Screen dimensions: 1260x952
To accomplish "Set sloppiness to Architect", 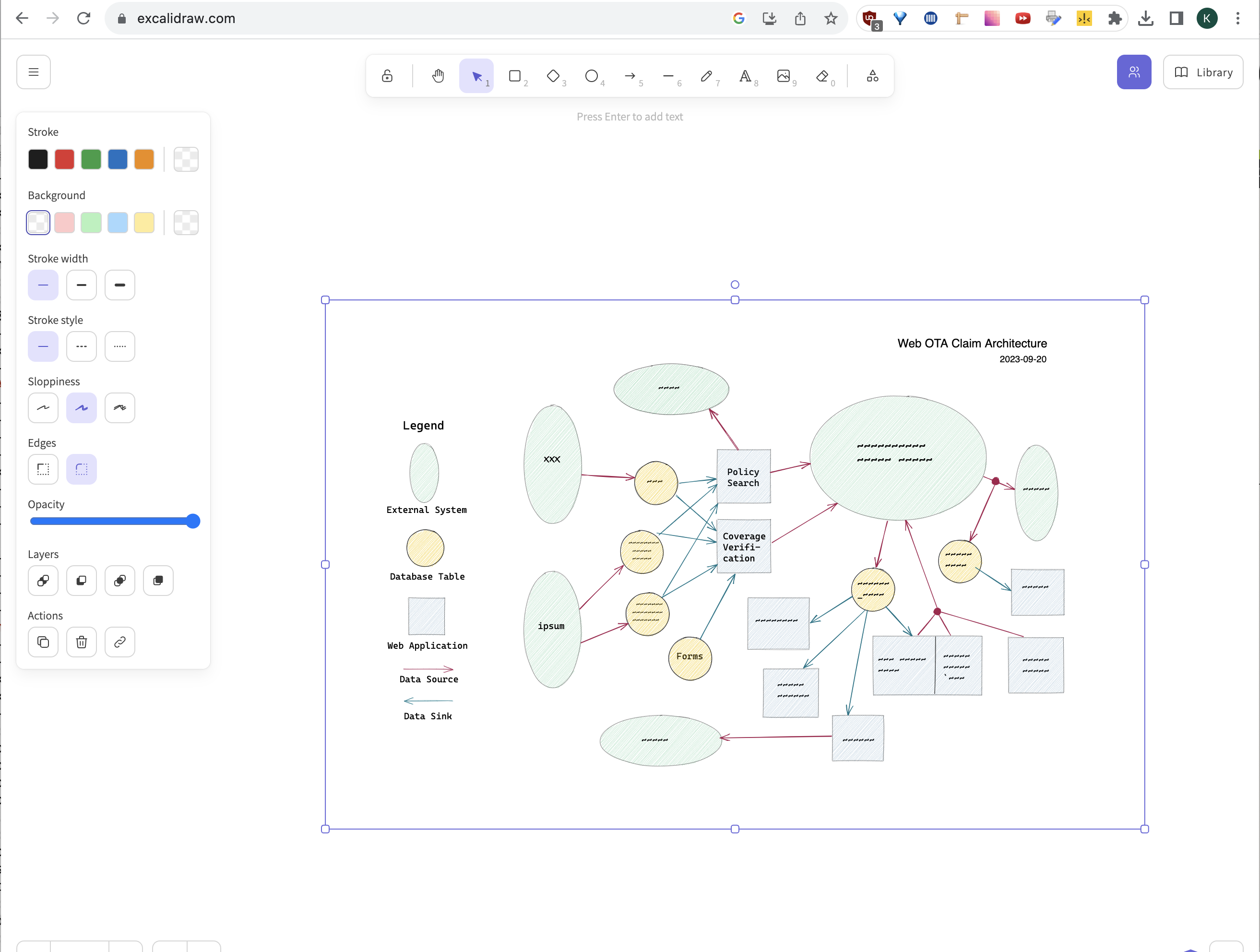I will tap(43, 408).
